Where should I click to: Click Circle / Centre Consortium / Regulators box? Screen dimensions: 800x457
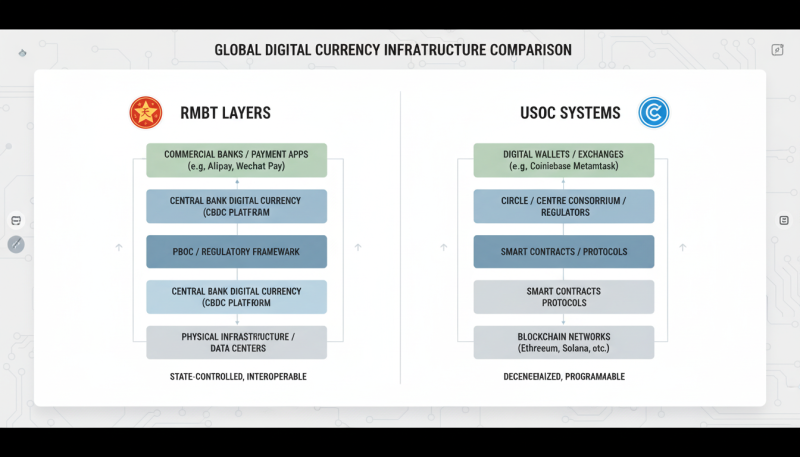click(x=564, y=206)
